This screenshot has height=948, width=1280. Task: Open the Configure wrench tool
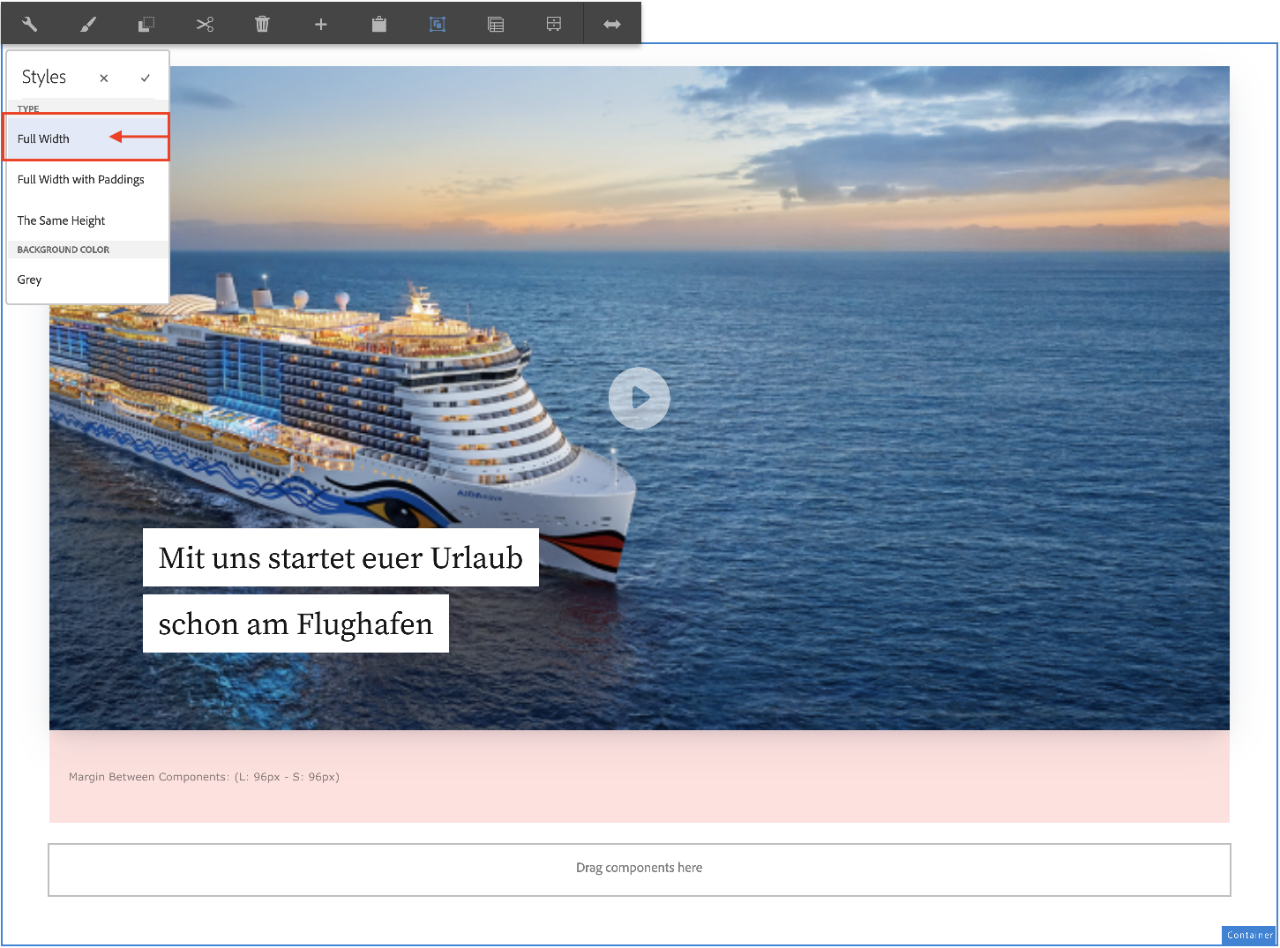(x=29, y=23)
